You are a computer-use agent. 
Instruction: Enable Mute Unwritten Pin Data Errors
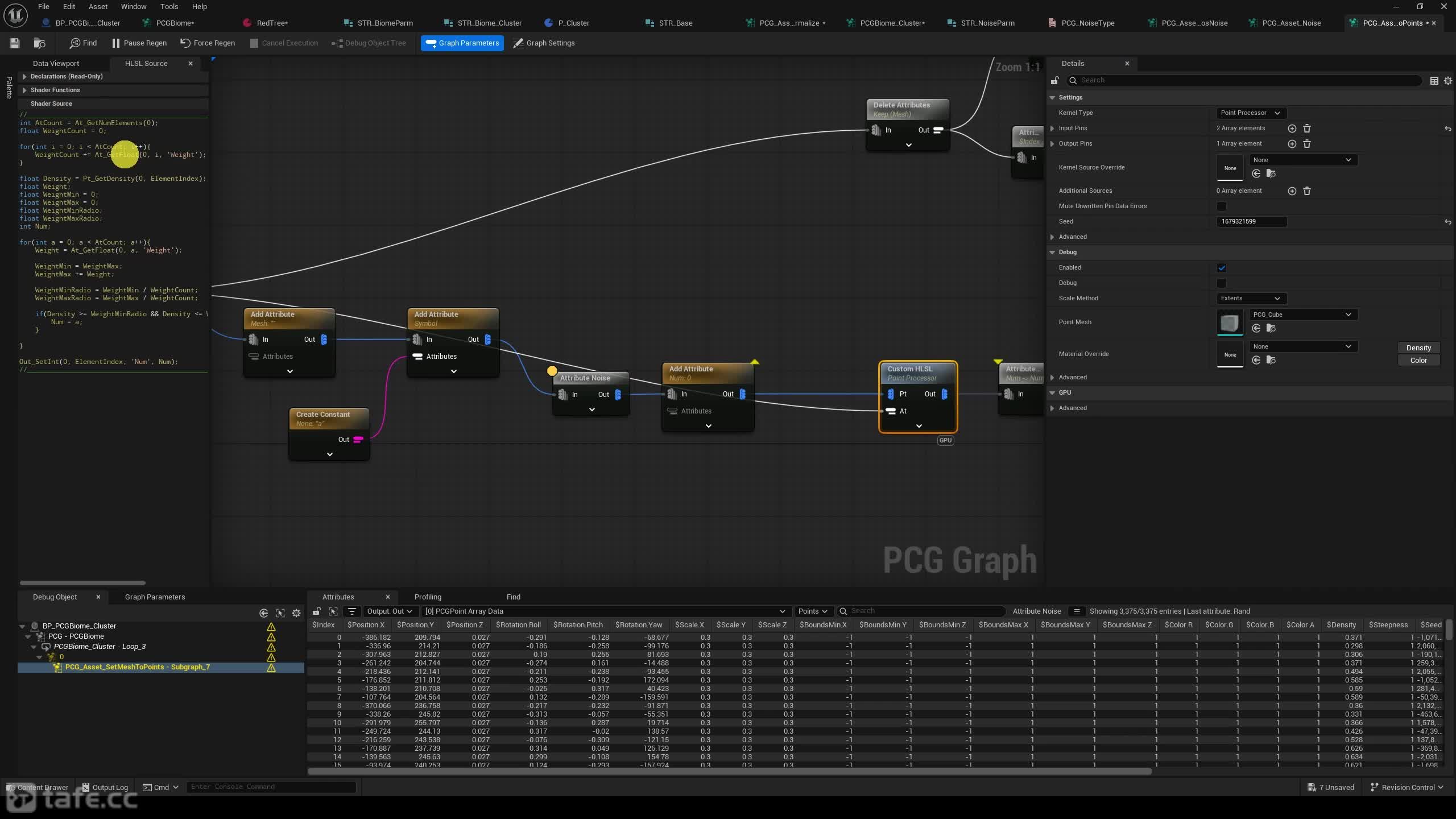[x=1222, y=206]
